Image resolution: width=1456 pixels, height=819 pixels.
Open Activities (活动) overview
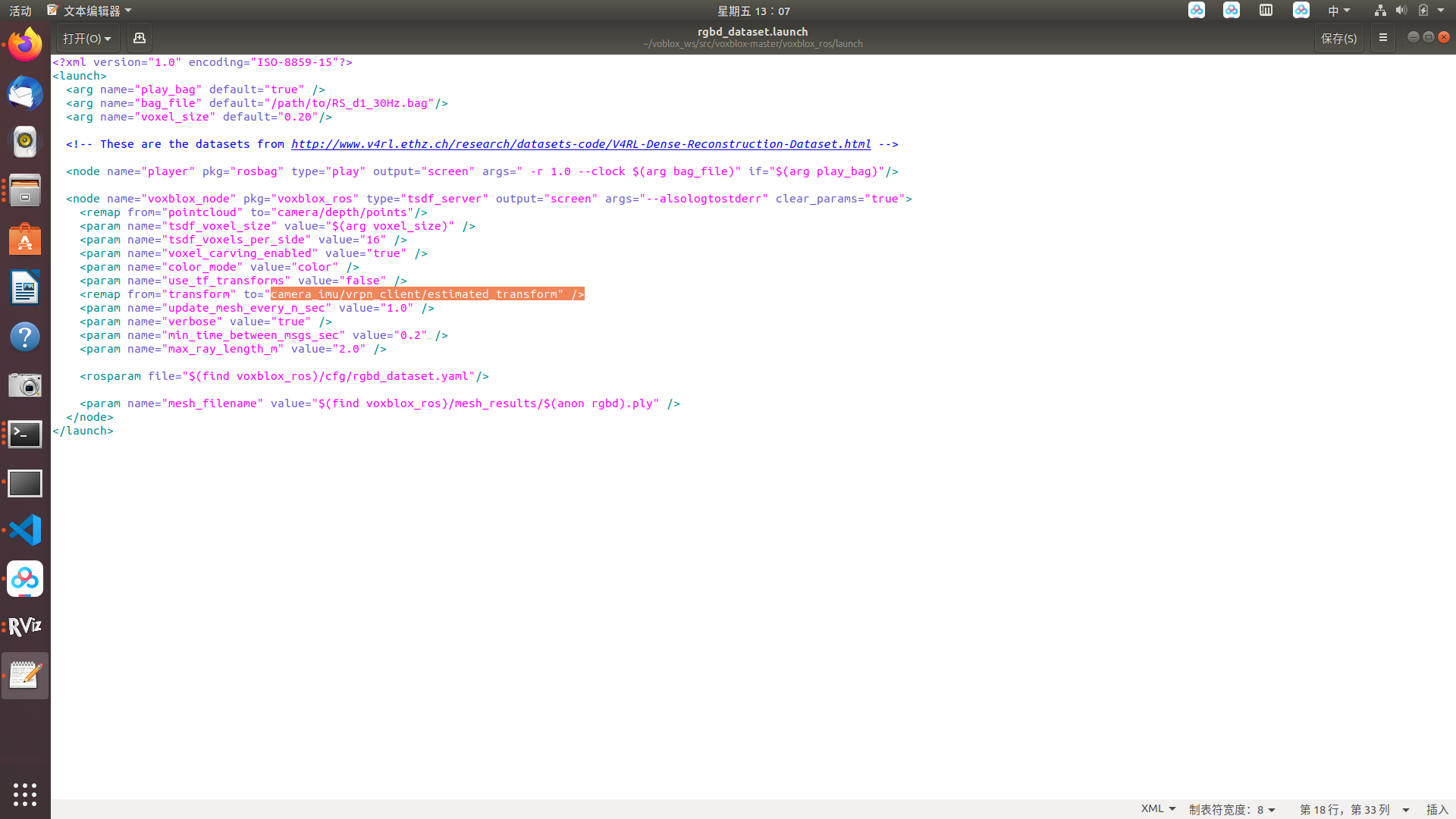click(x=20, y=11)
